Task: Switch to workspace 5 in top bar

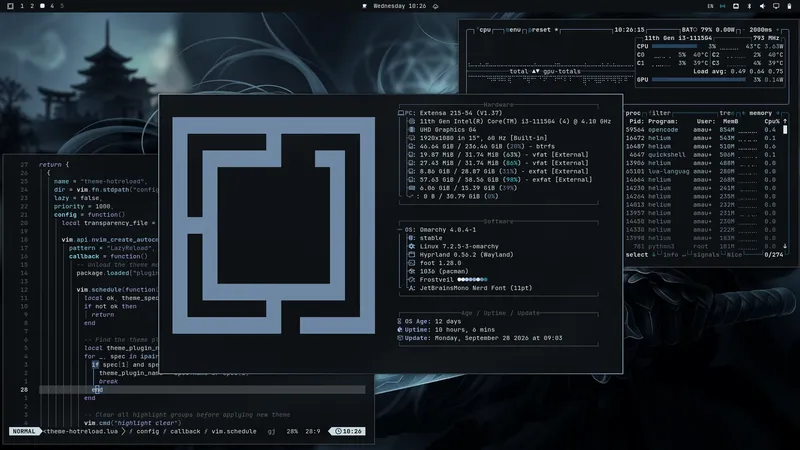Action: click(x=62, y=6)
